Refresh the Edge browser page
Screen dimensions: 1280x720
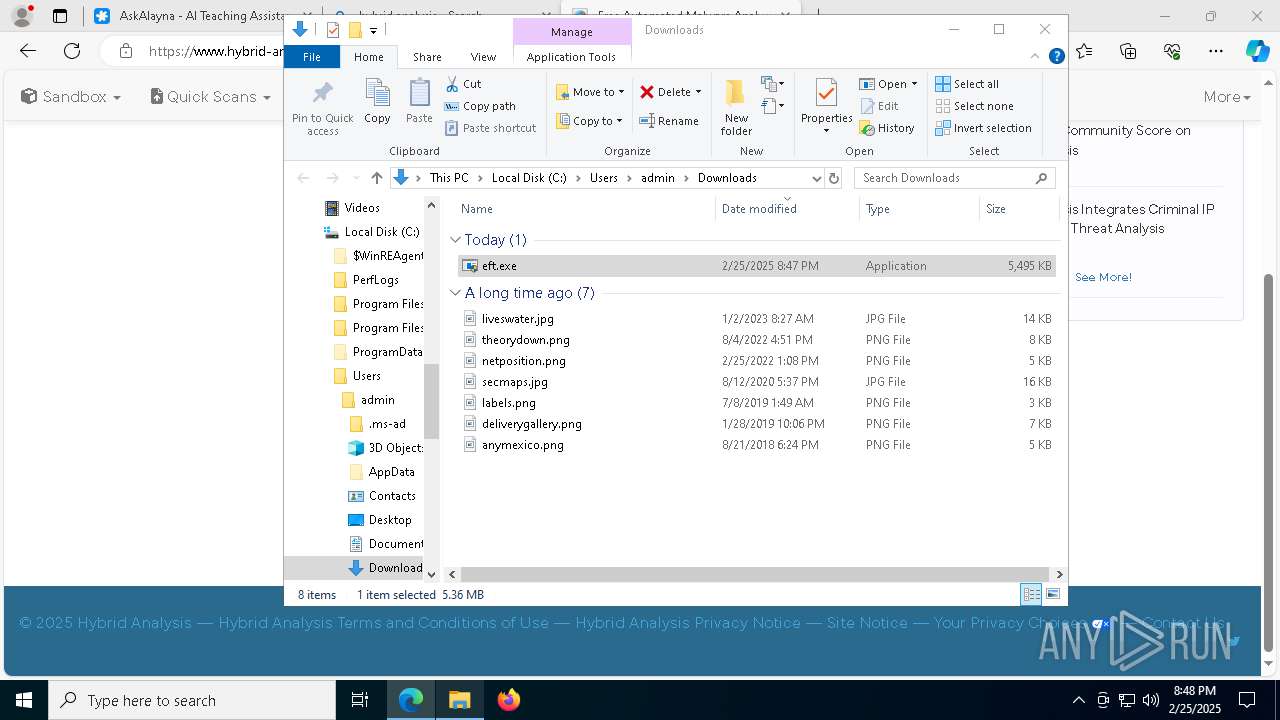click(72, 51)
